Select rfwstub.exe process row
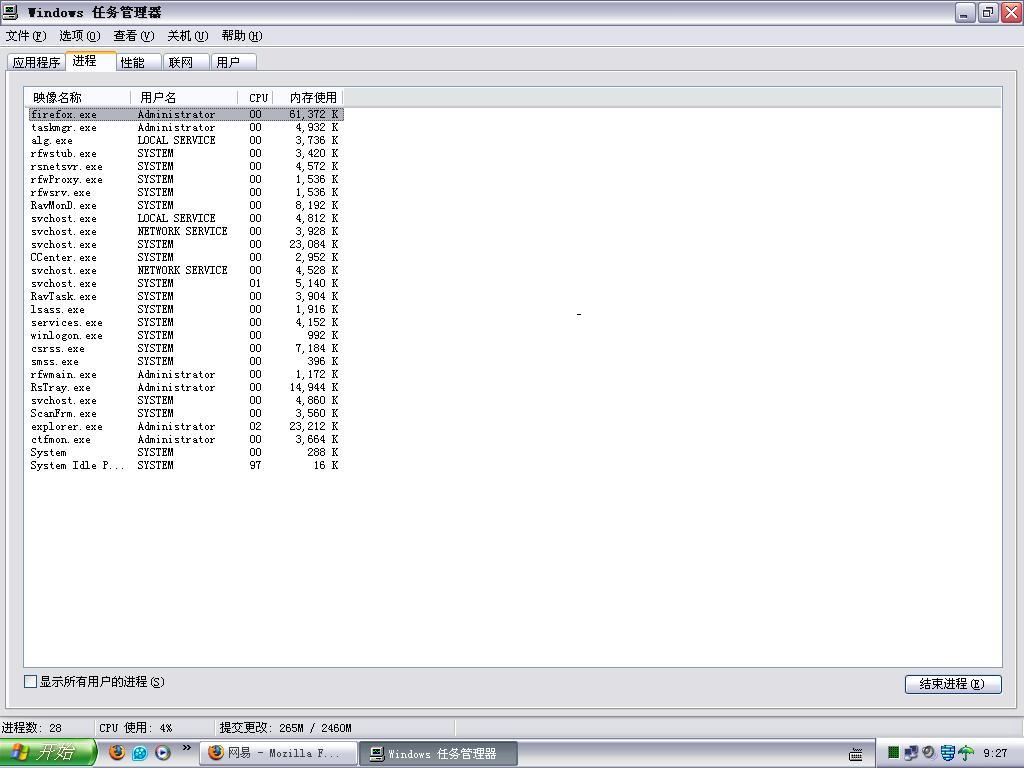The height and width of the screenshot is (768, 1024). (x=186, y=153)
